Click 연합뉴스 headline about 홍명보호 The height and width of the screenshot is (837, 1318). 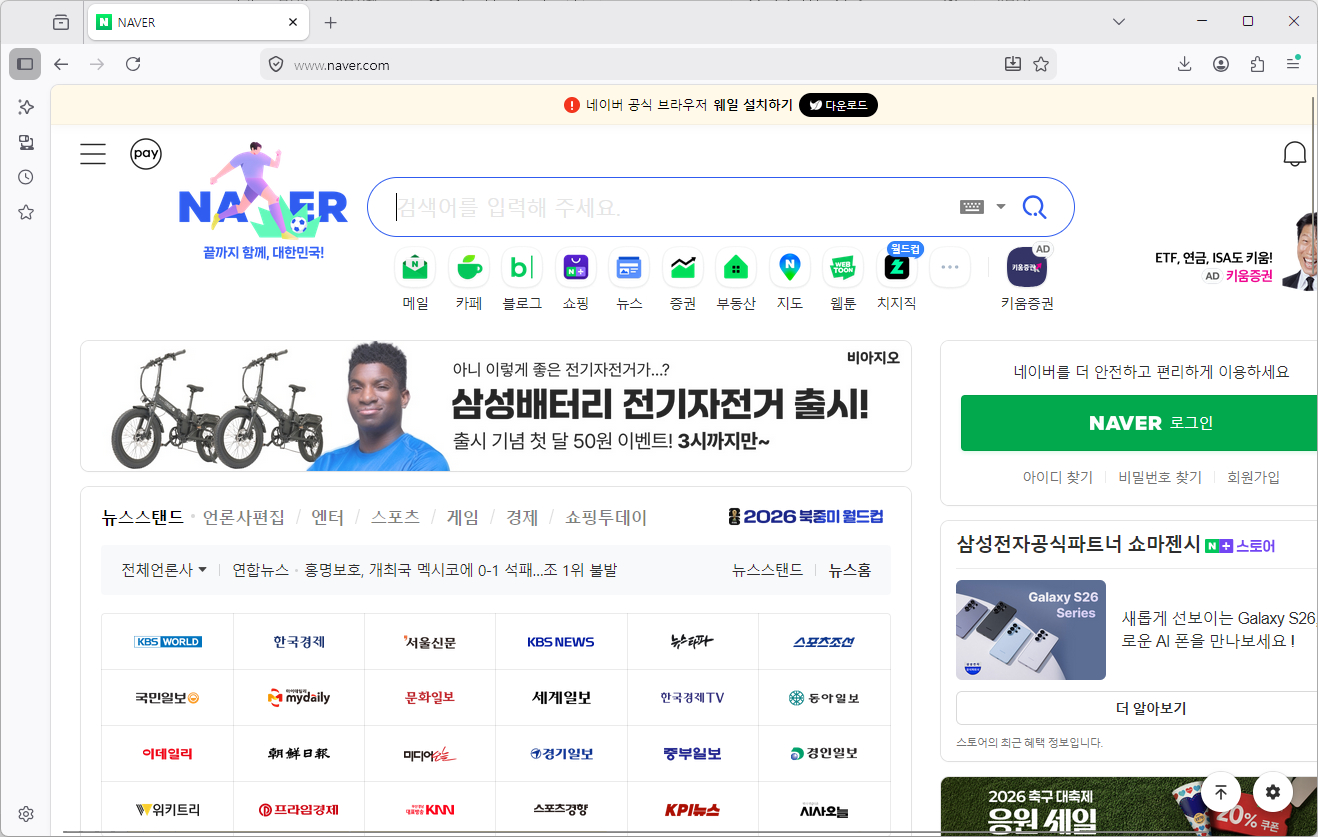461,570
